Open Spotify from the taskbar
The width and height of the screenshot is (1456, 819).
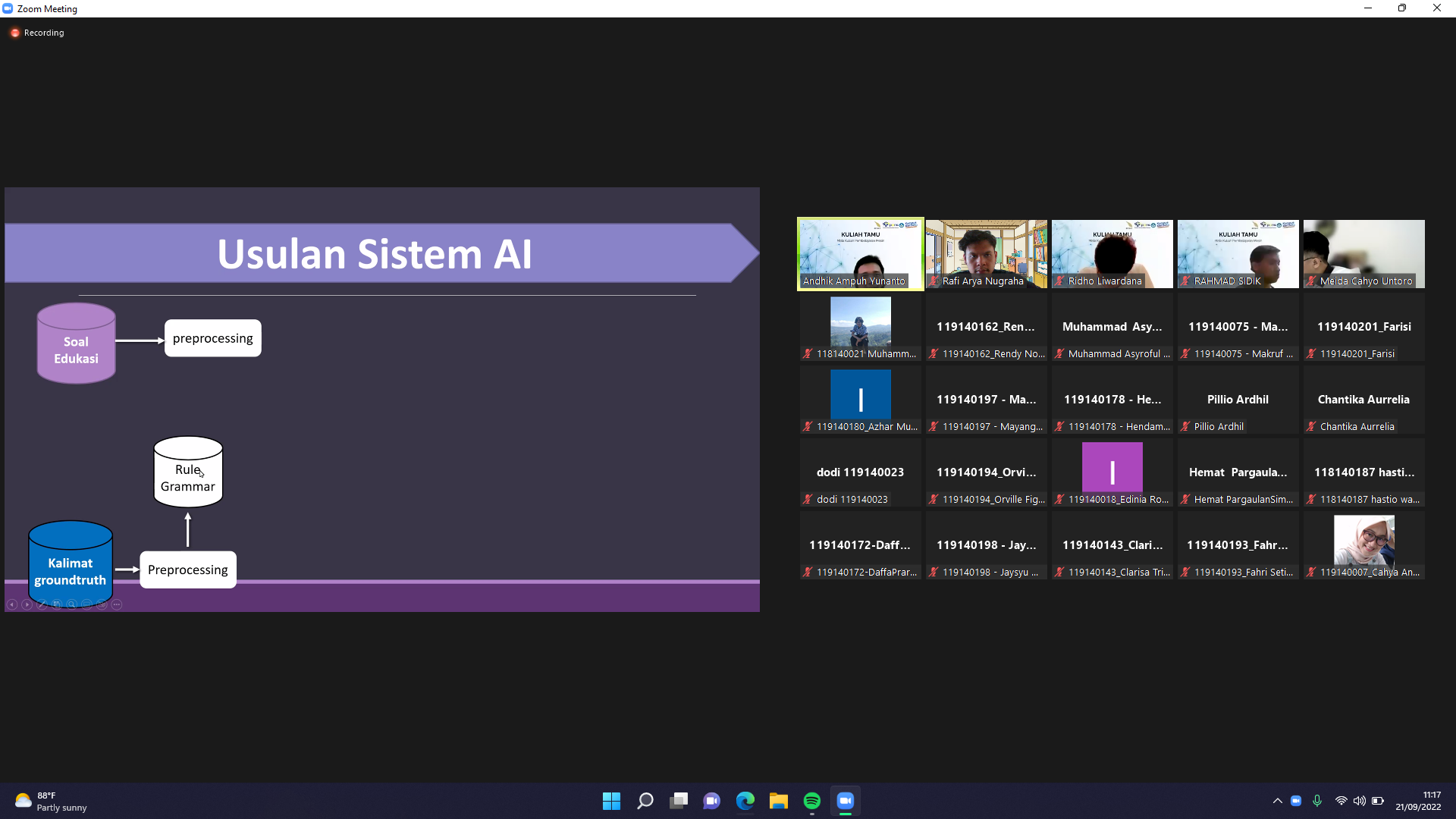811,801
